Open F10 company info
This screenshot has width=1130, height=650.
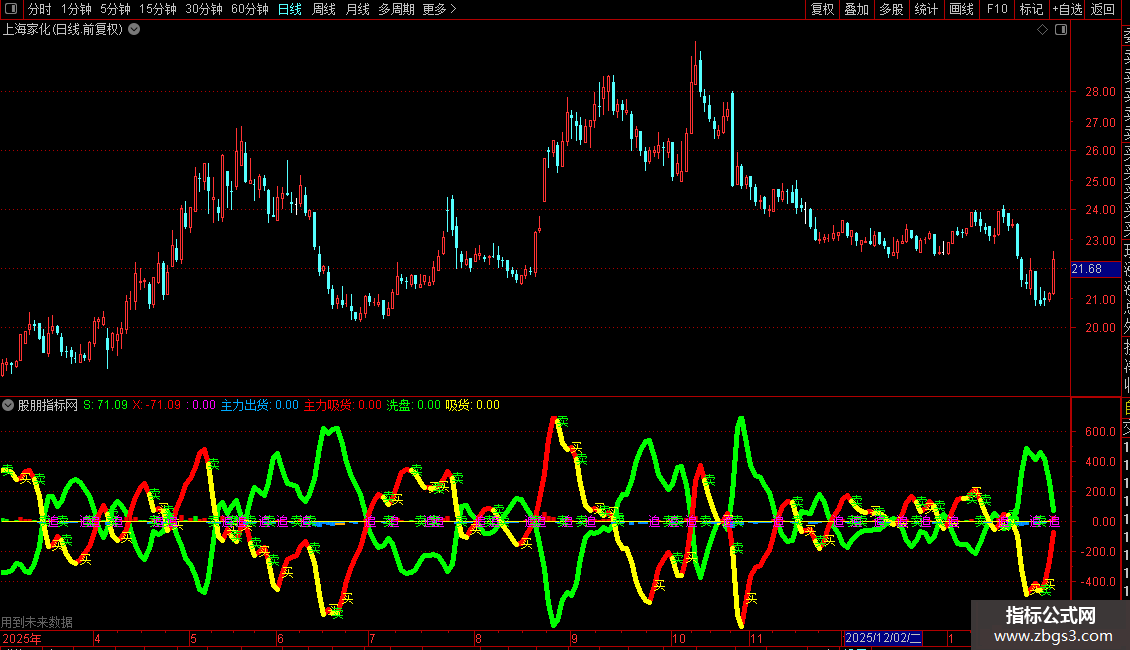[997, 9]
